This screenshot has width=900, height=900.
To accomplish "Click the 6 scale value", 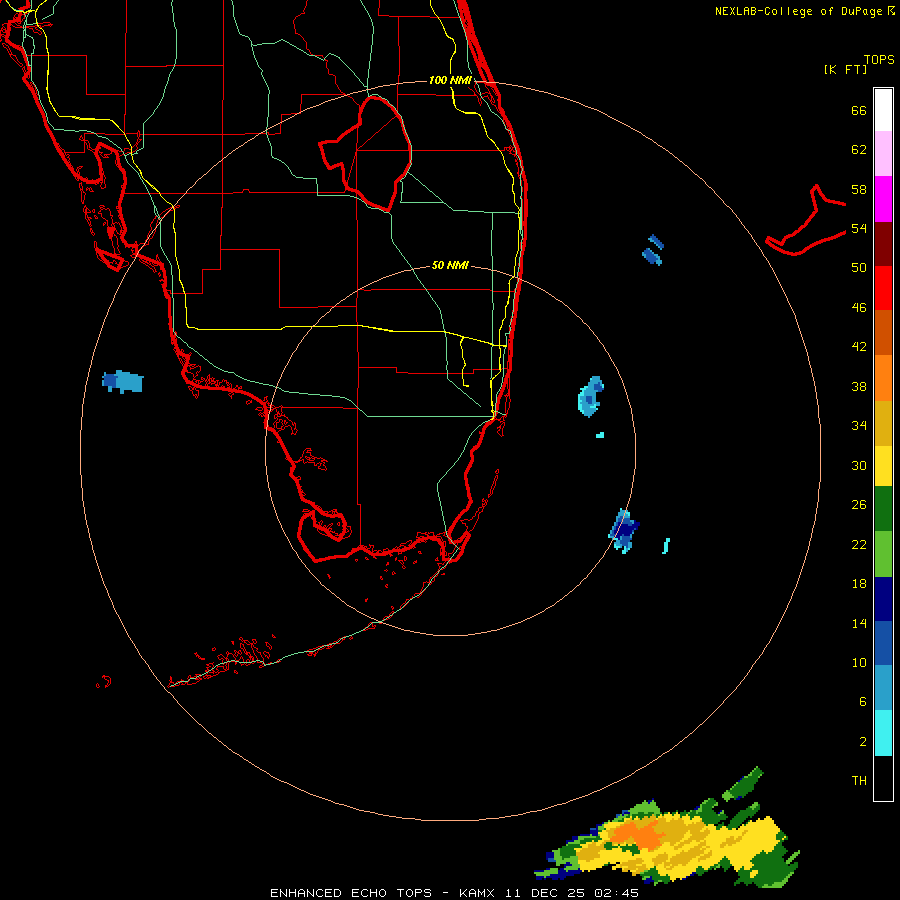I will (x=862, y=702).
